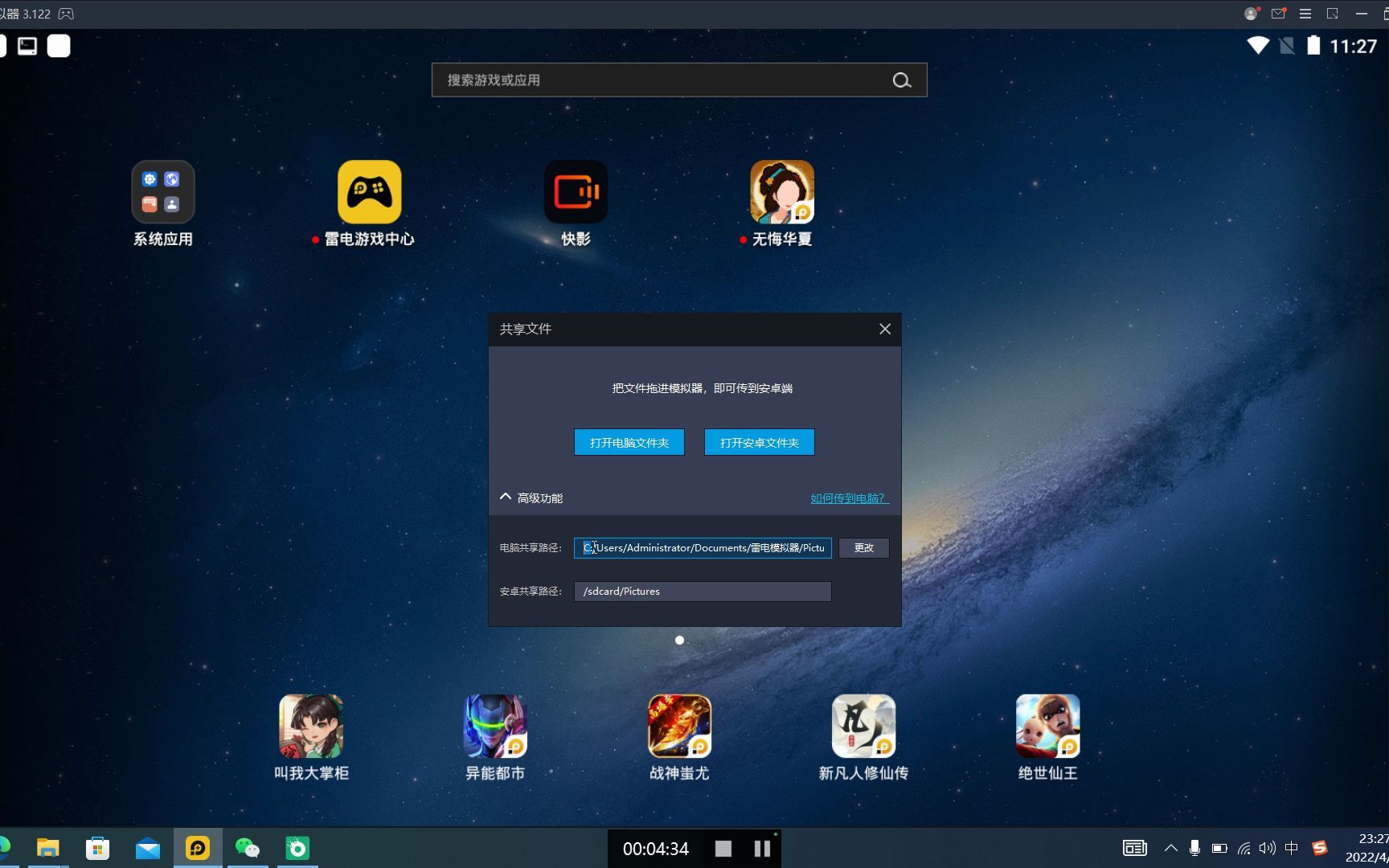Image resolution: width=1389 pixels, height=868 pixels.
Task: Click the Windows battery tray icon
Action: [1219, 848]
